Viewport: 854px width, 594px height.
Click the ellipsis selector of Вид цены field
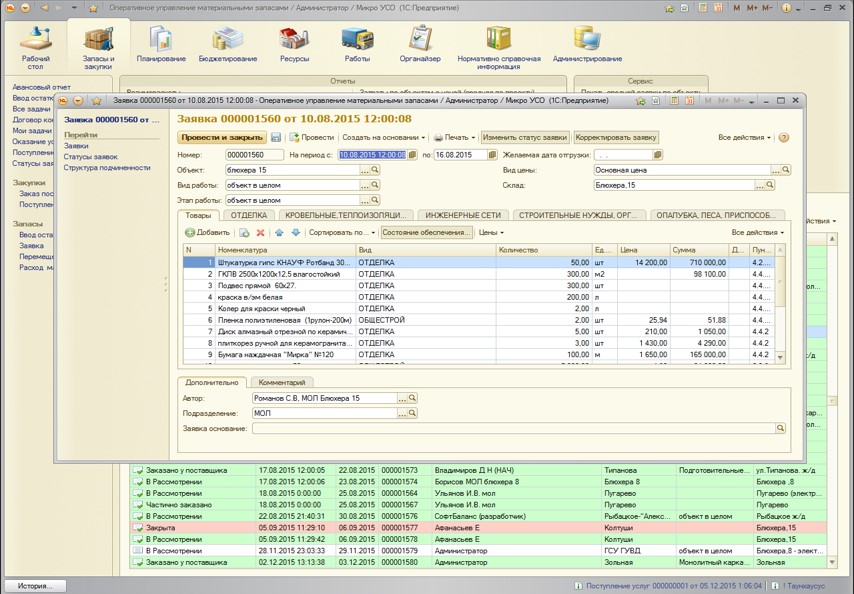click(x=776, y=170)
